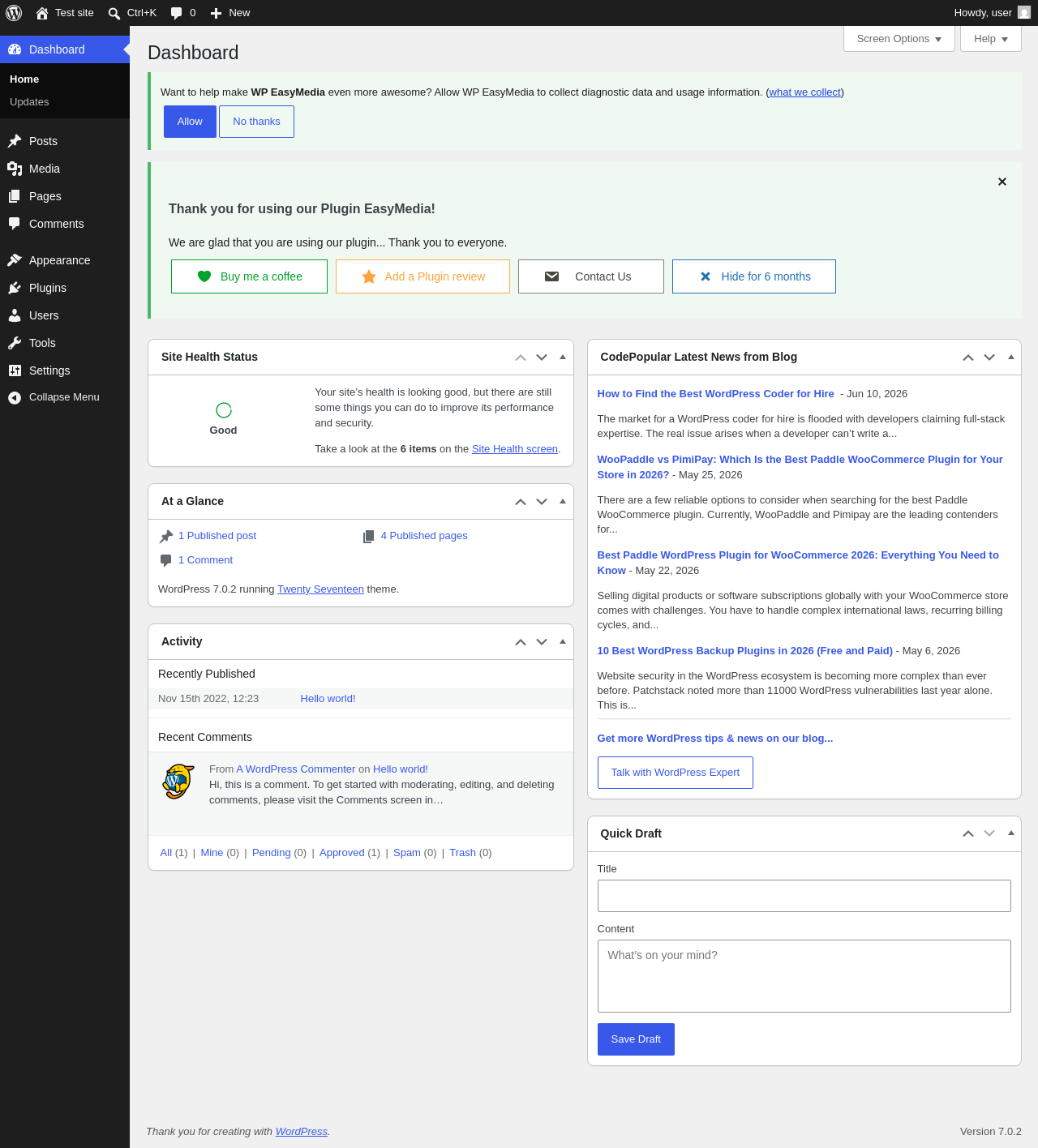Select the Updates submenu item
The image size is (1038, 1148).
[x=65, y=102]
